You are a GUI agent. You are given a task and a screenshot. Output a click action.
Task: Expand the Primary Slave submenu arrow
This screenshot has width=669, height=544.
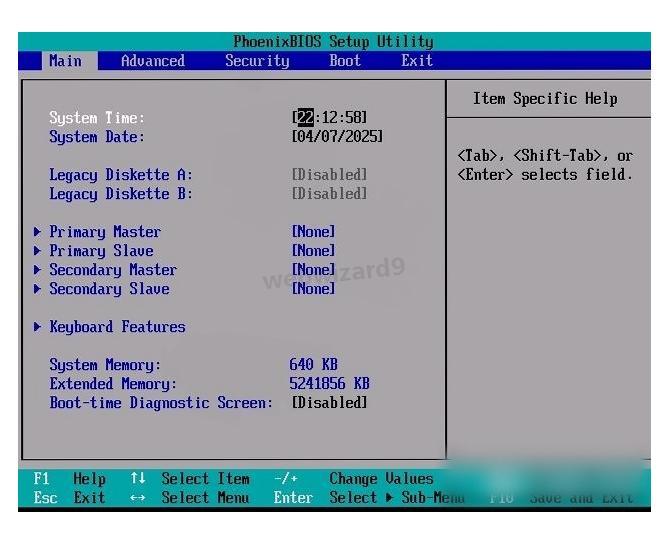(x=37, y=251)
